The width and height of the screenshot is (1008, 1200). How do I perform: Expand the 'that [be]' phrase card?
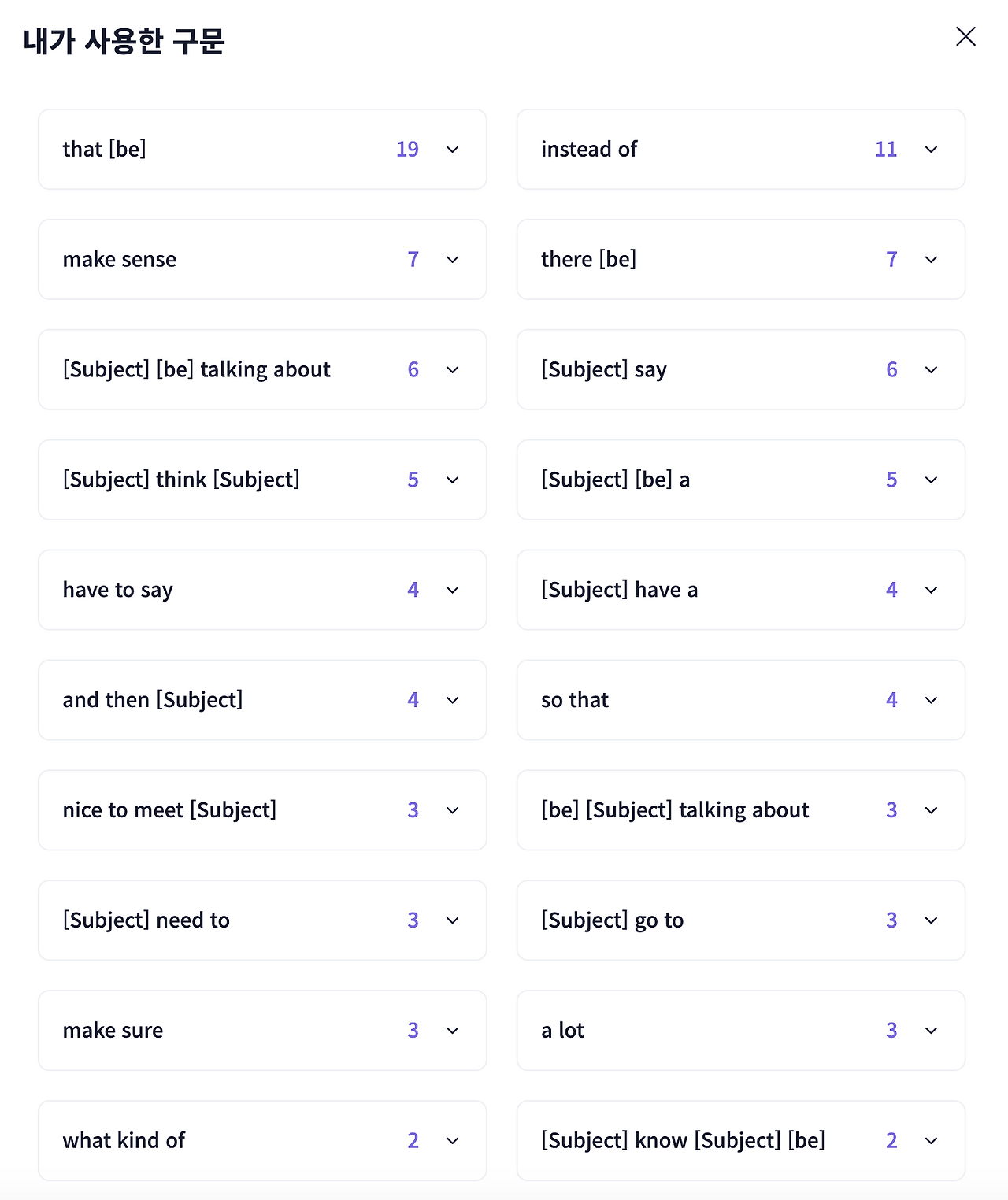(452, 150)
